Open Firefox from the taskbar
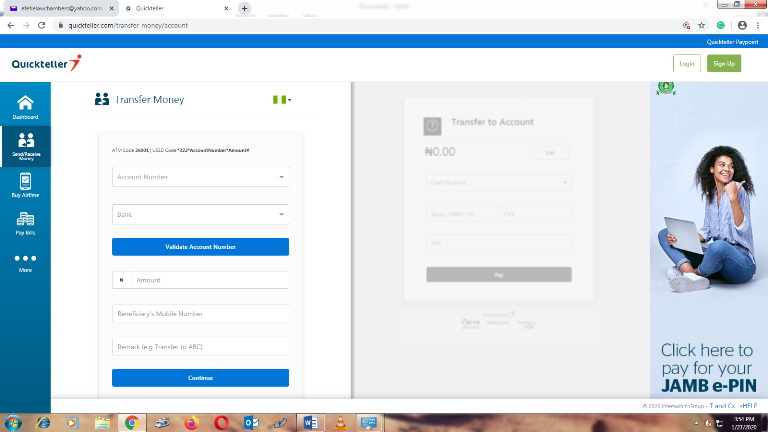 click(x=190, y=422)
